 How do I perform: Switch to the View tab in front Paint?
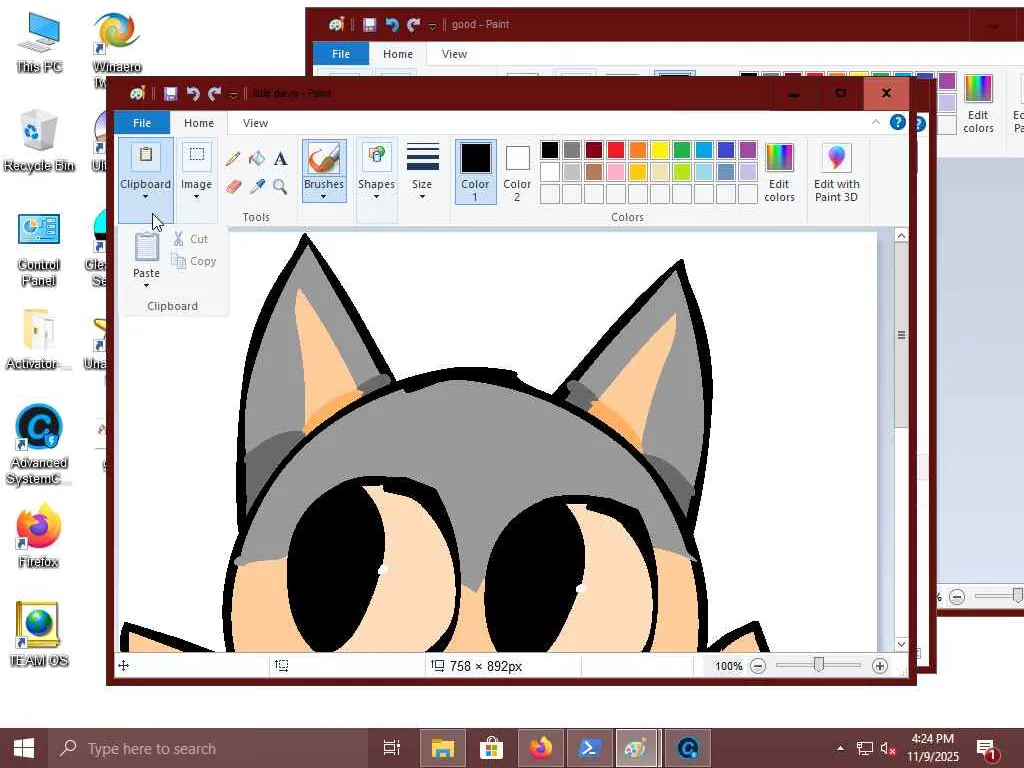click(x=255, y=123)
